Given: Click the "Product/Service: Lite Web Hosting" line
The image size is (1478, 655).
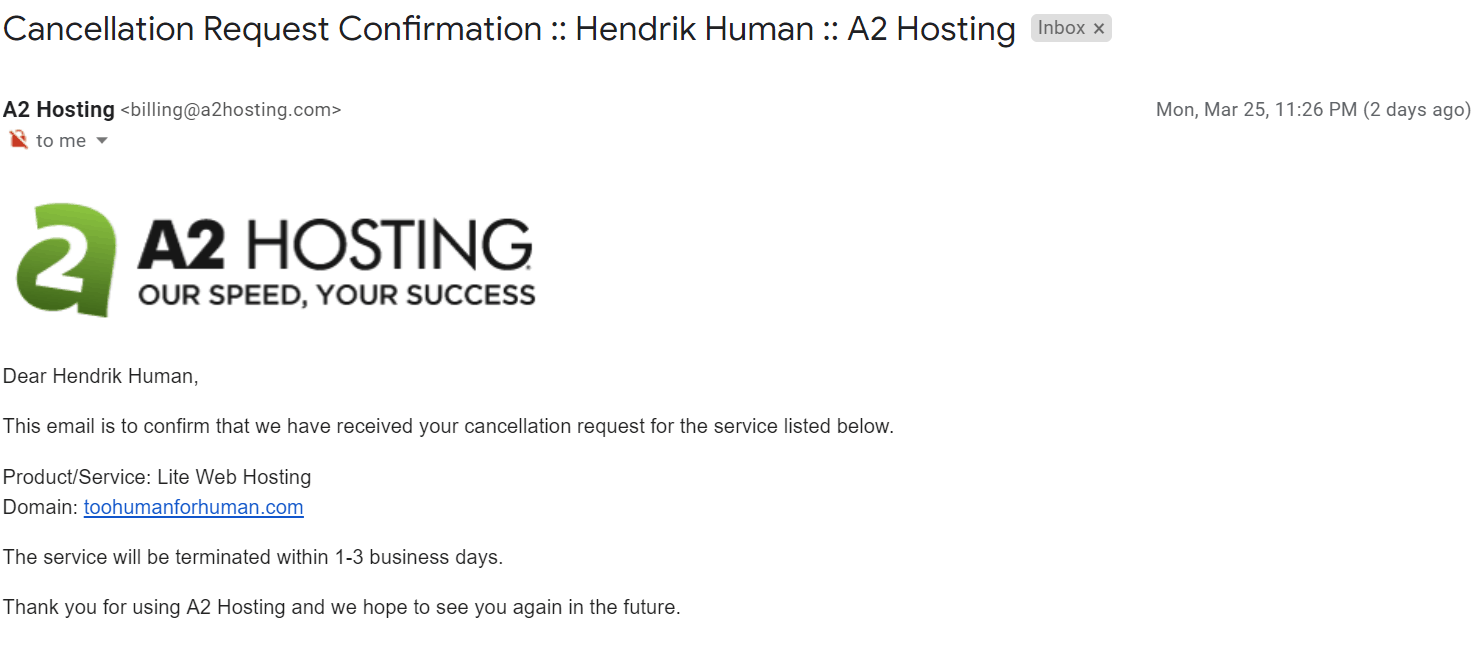Looking at the screenshot, I should coord(157,477).
